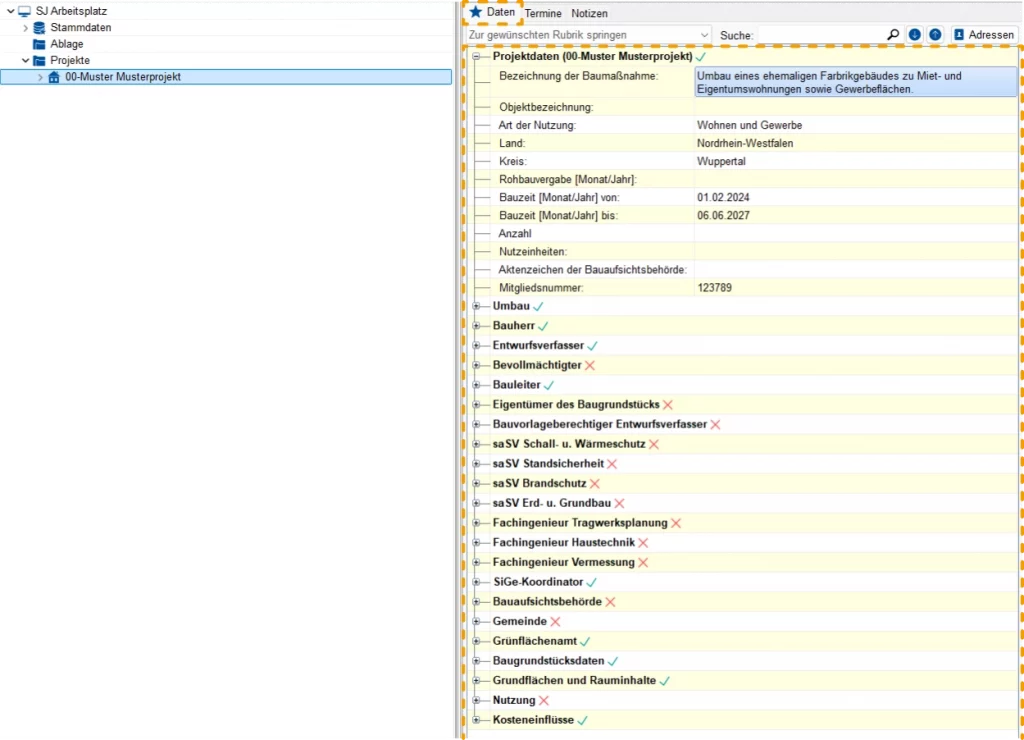Click the blue down-arrow next result icon
1024x740 pixels.
point(915,35)
